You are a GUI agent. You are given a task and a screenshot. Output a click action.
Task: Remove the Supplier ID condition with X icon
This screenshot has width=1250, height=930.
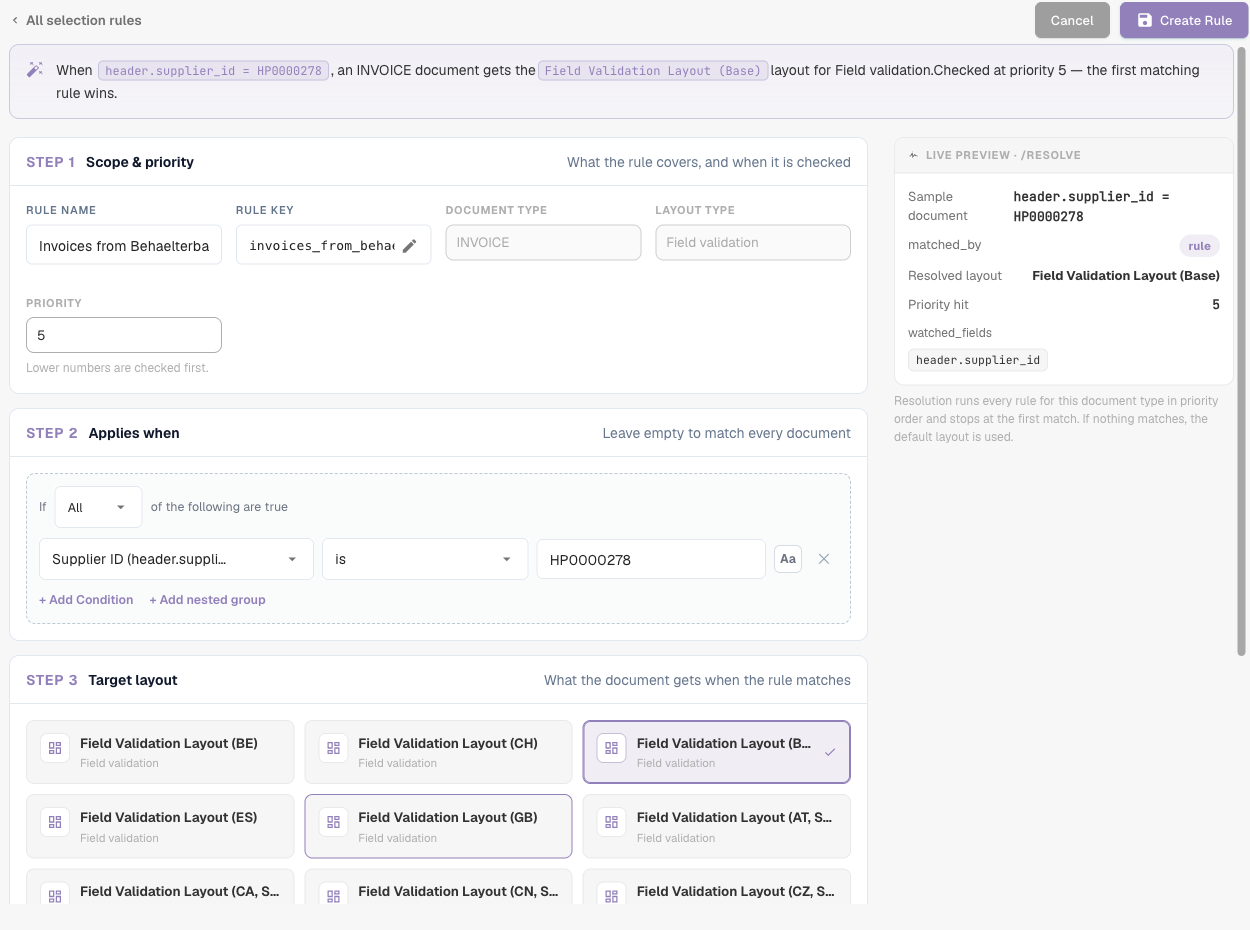[824, 559]
